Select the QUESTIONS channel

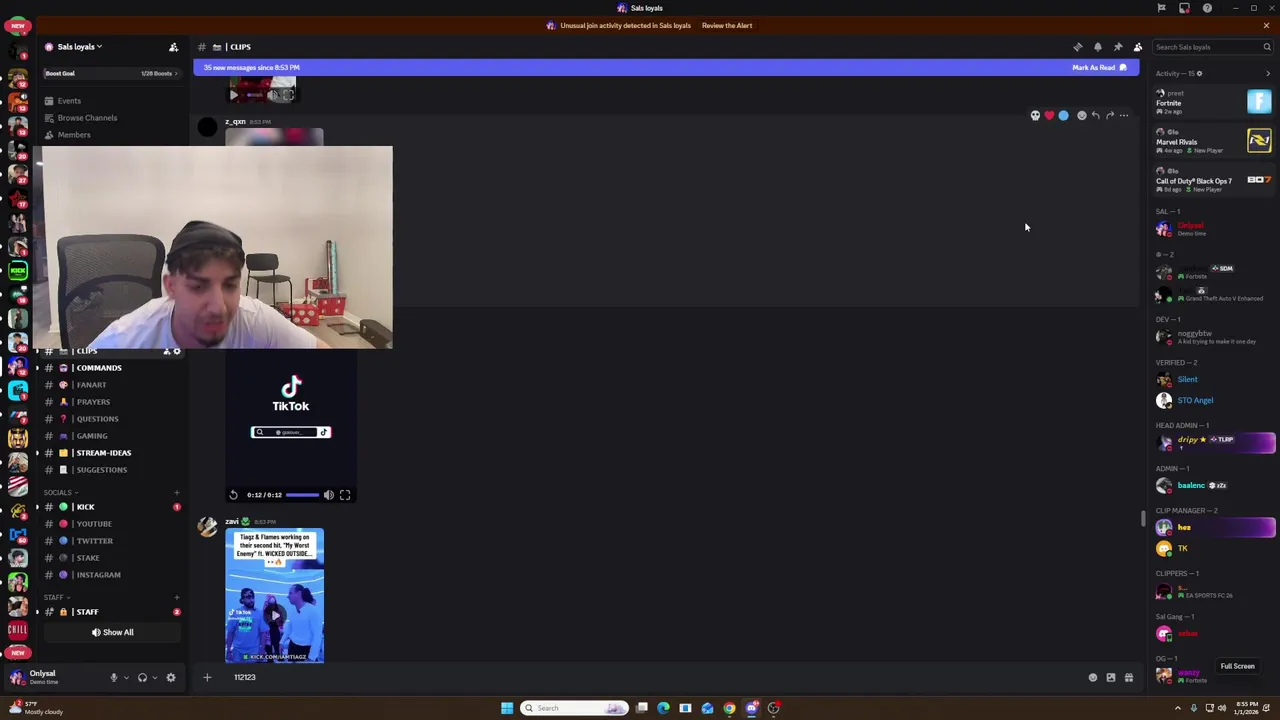[110, 419]
